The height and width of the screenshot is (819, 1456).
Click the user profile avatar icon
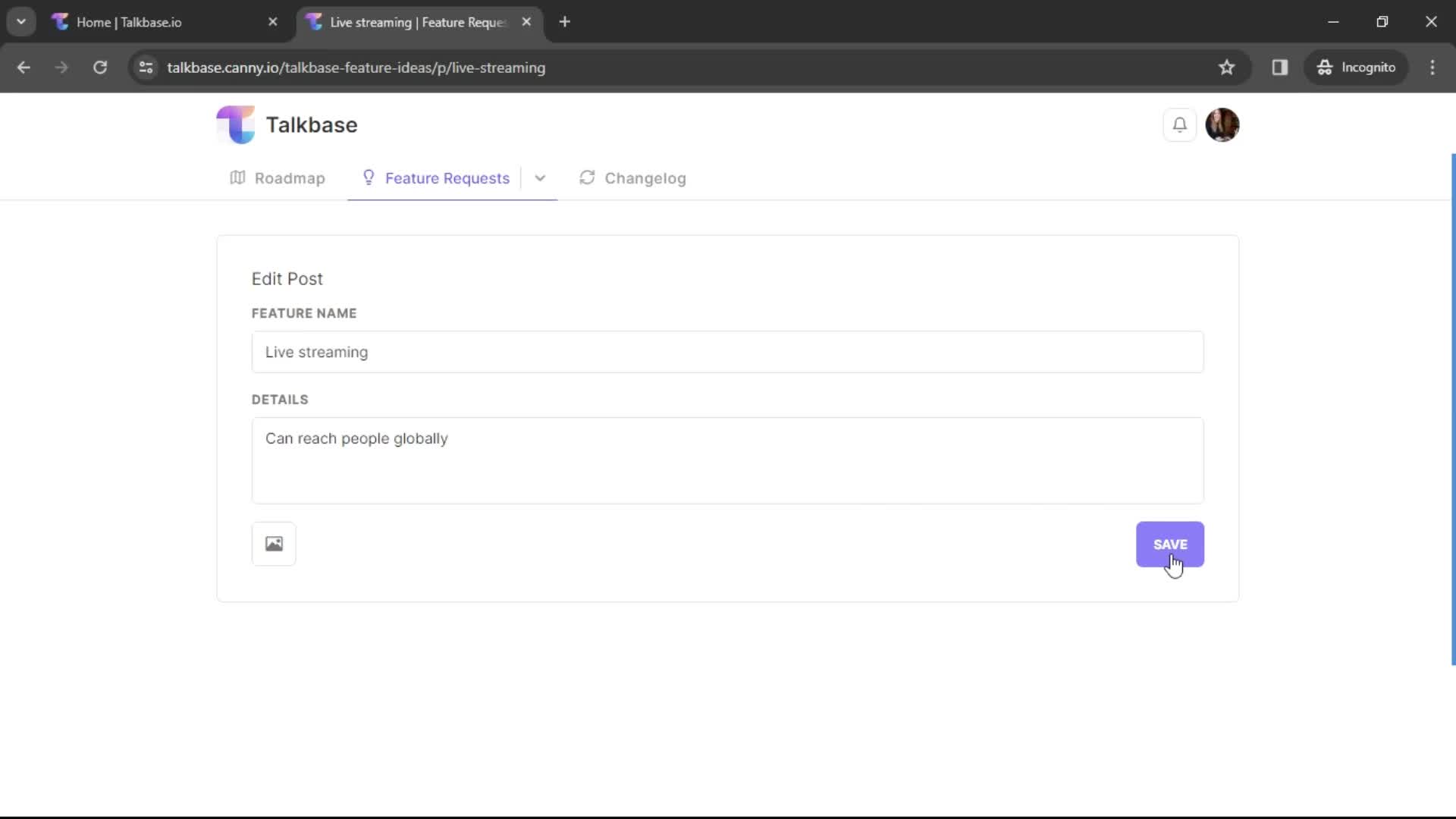[1223, 124]
